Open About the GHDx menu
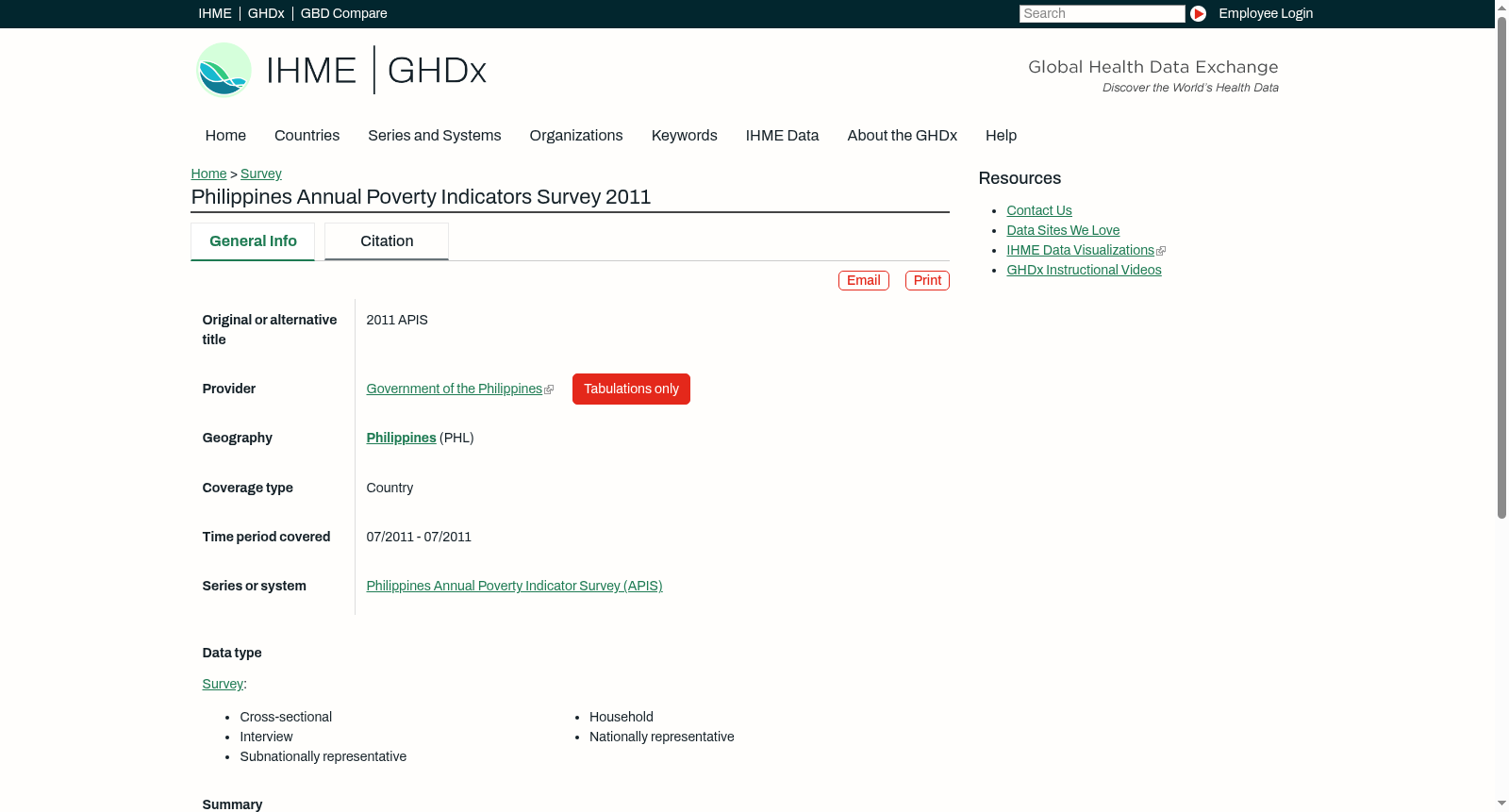The height and width of the screenshot is (812, 1509). pos(902,136)
